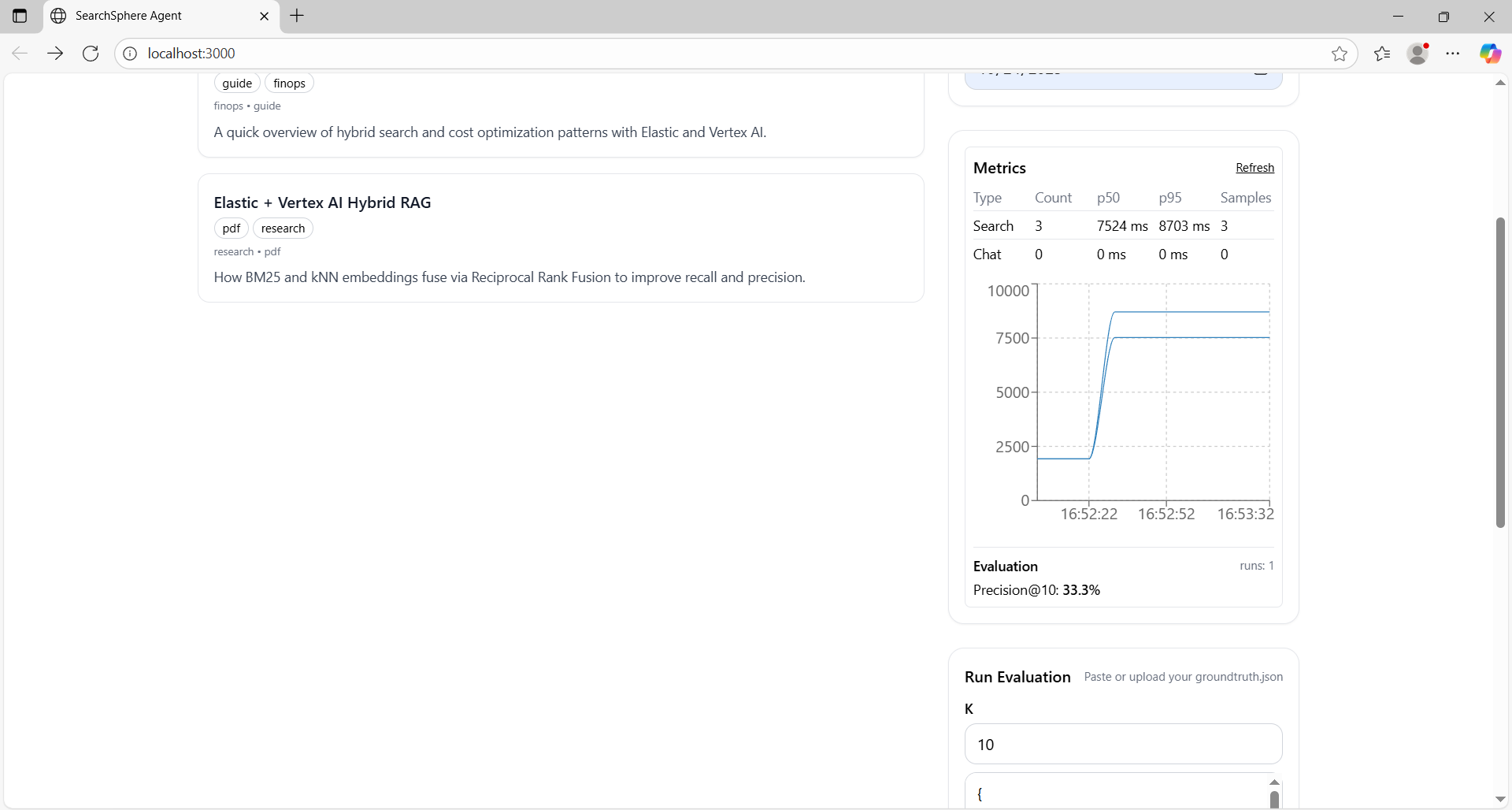Go back to the previous page

tap(20, 54)
